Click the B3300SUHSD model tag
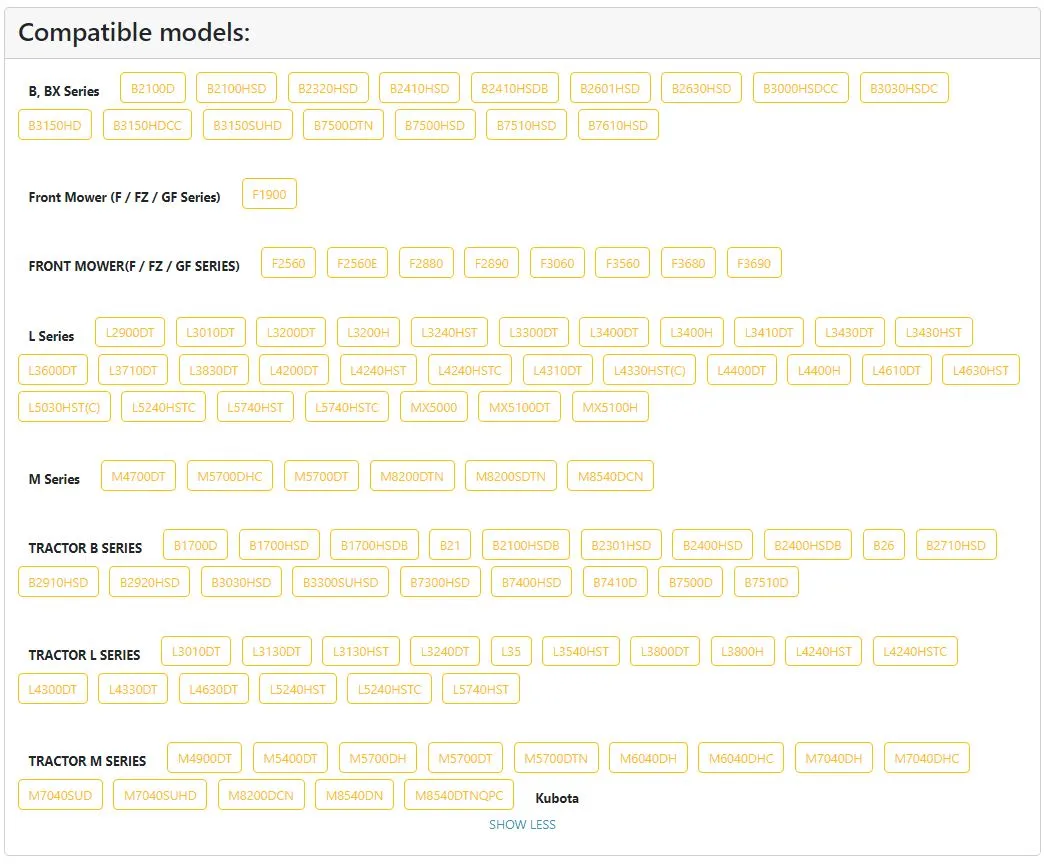Viewport: 1044px width, 864px height. [x=340, y=583]
